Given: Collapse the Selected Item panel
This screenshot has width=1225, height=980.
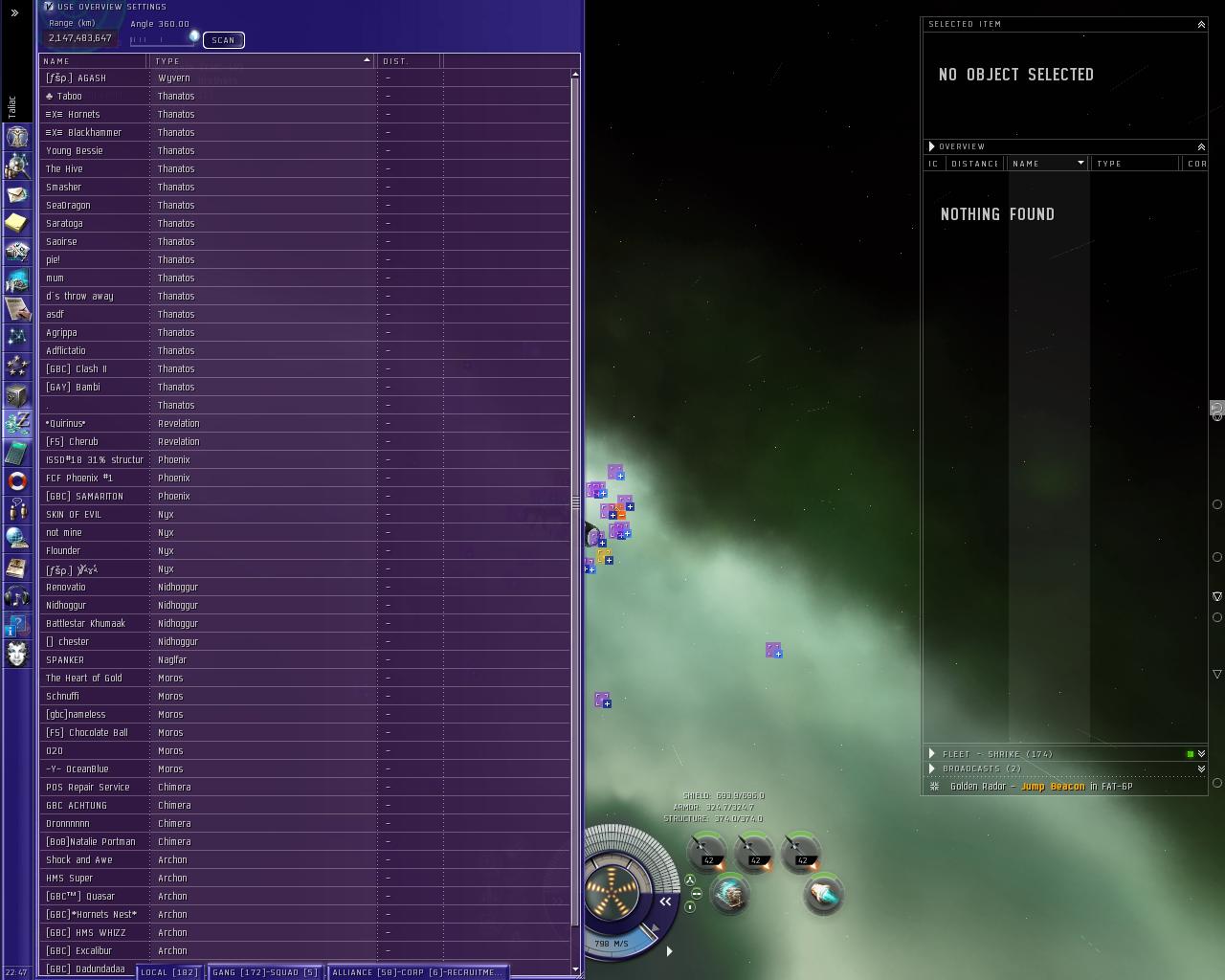Looking at the screenshot, I should 1201,24.
